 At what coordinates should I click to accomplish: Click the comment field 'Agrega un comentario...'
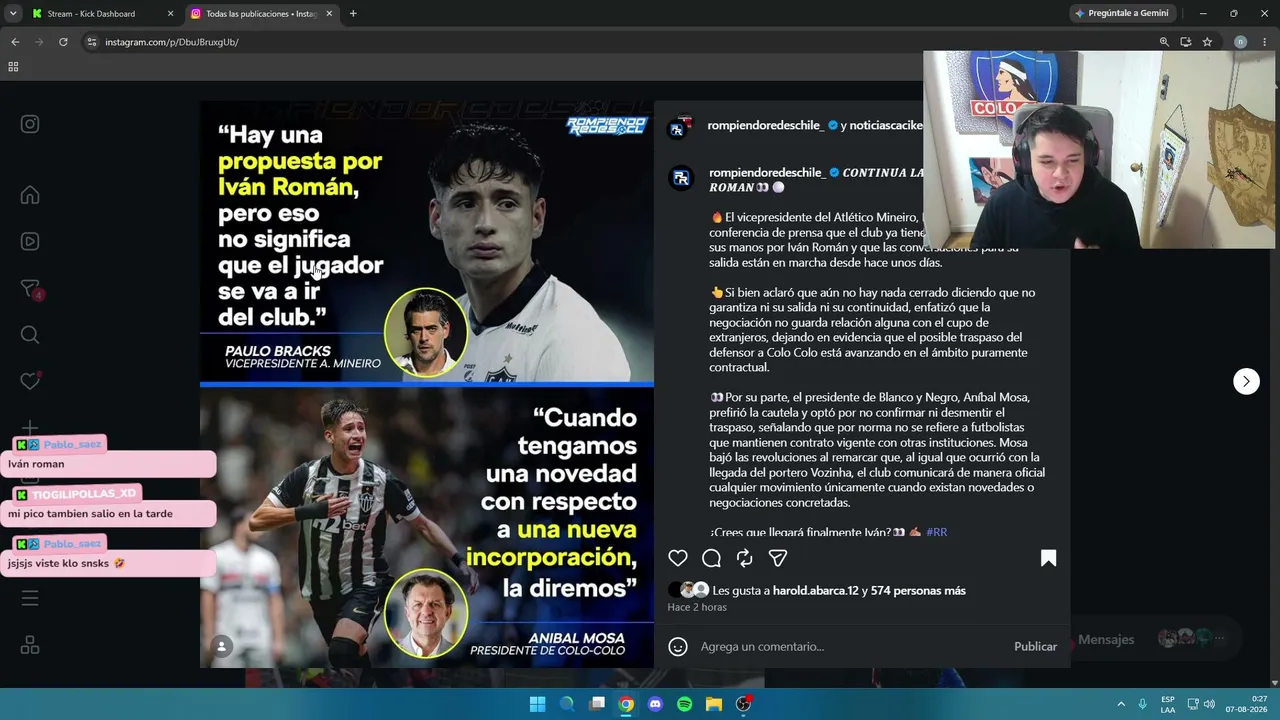pos(850,647)
